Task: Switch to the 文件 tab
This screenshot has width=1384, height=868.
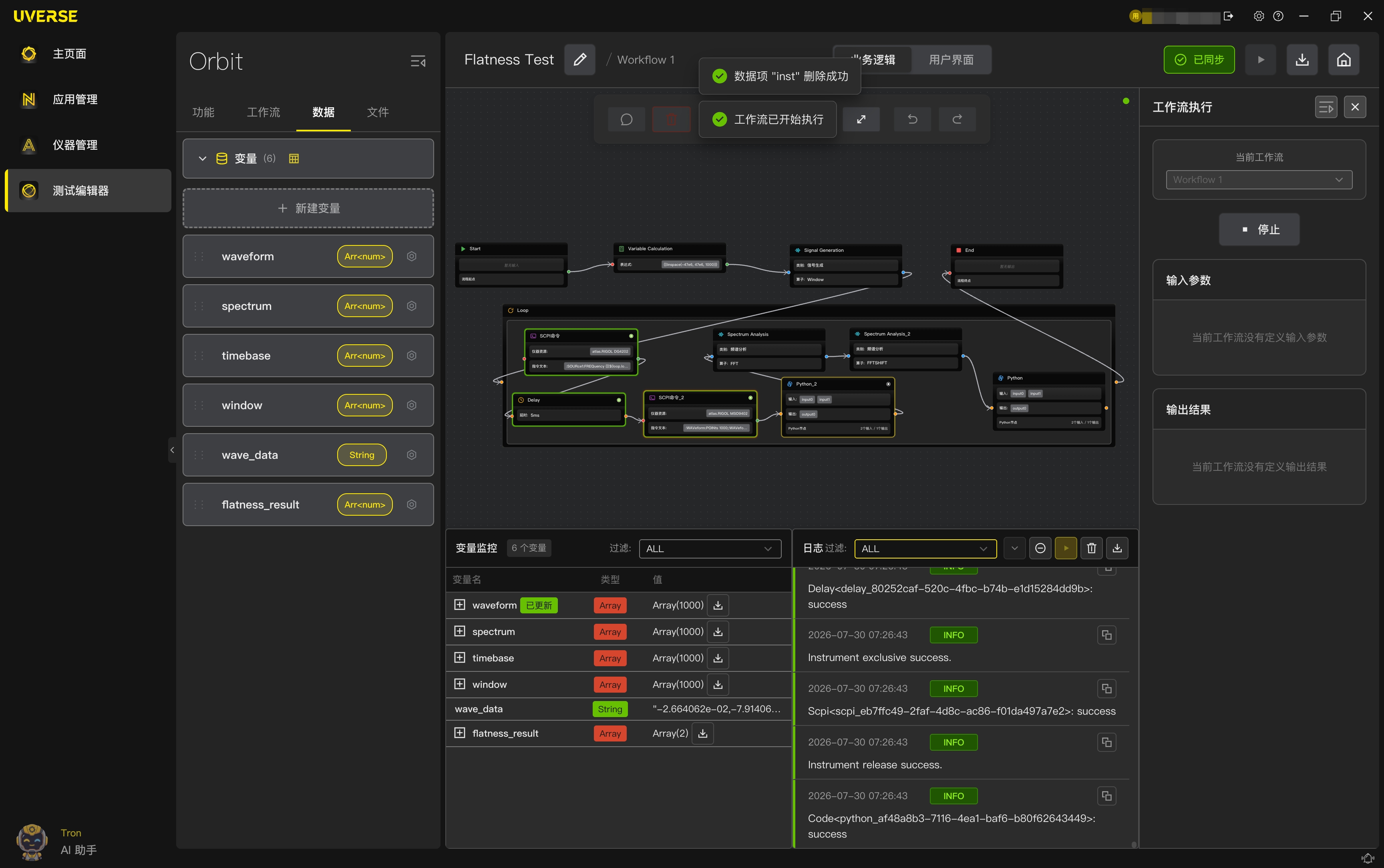Action: 378,113
